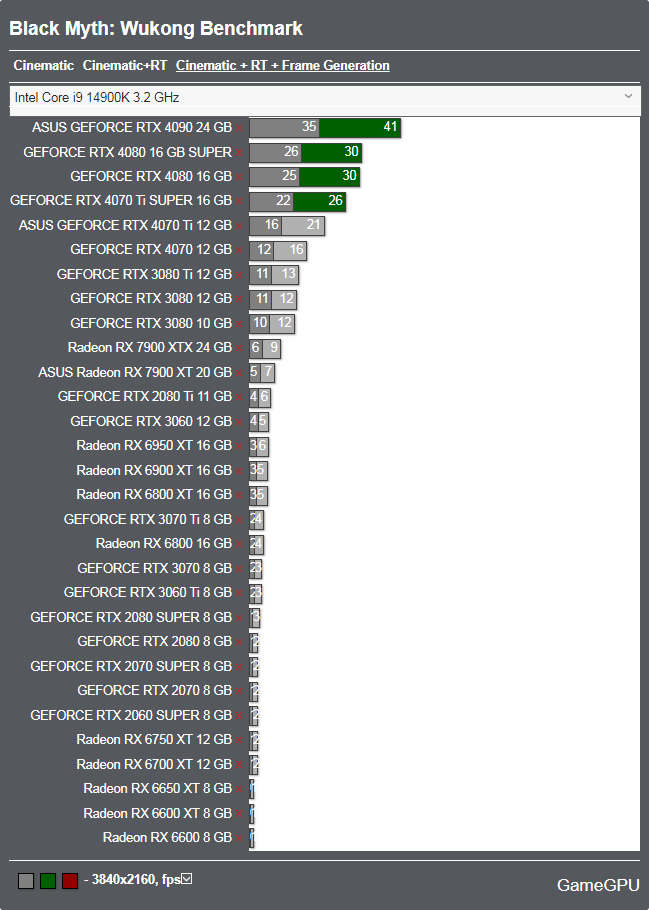The image size is (649, 910).
Task: Toggle the 3840x2160 fps checkbox
Action: (x=186, y=879)
